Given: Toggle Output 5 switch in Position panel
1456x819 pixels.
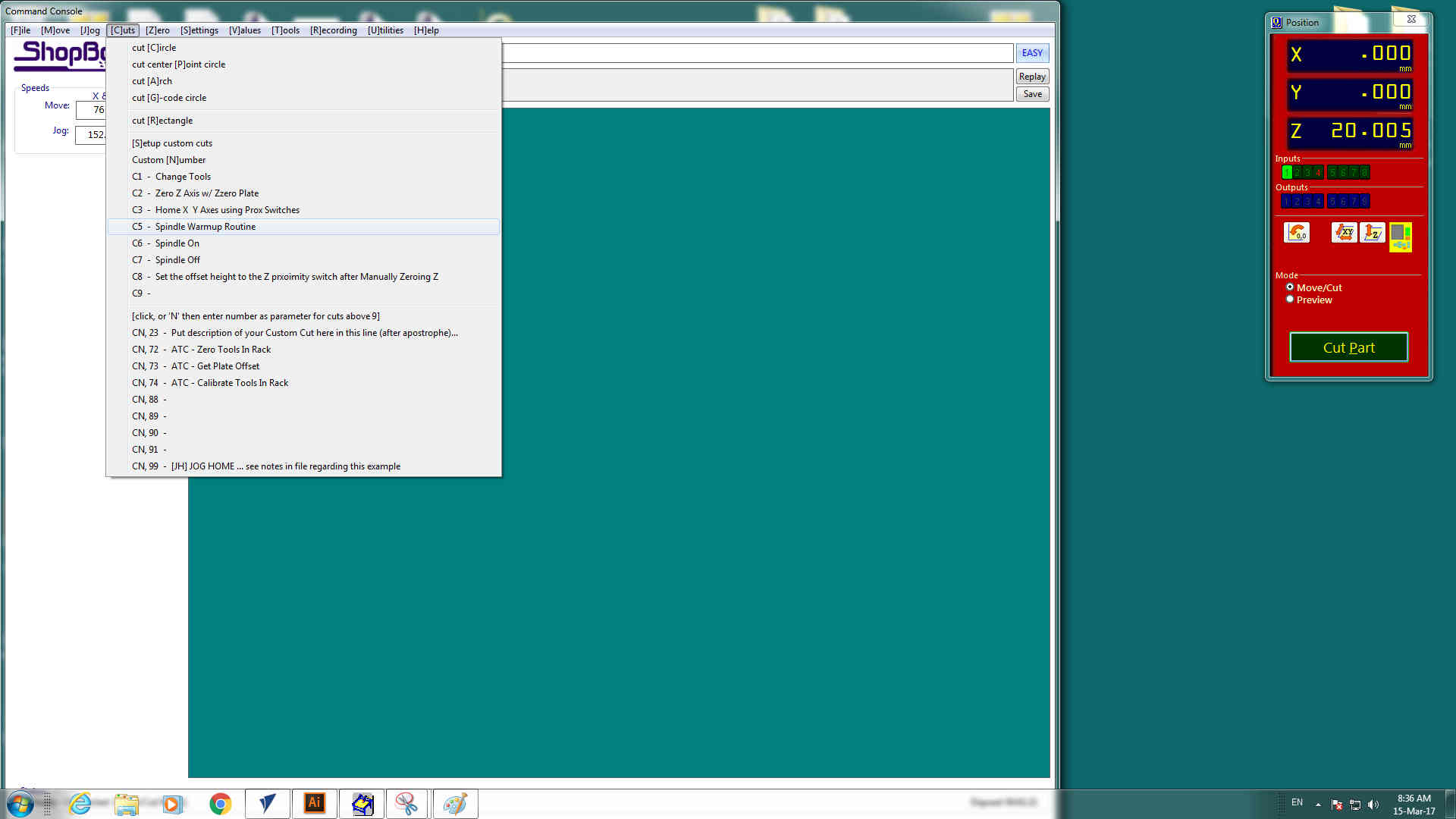Looking at the screenshot, I should point(1332,201).
